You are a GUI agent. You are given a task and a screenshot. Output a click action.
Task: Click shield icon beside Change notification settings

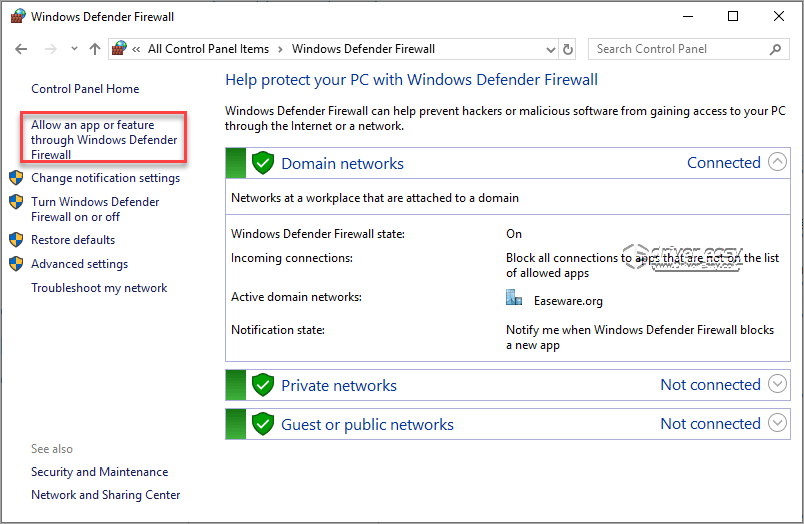coord(16,178)
